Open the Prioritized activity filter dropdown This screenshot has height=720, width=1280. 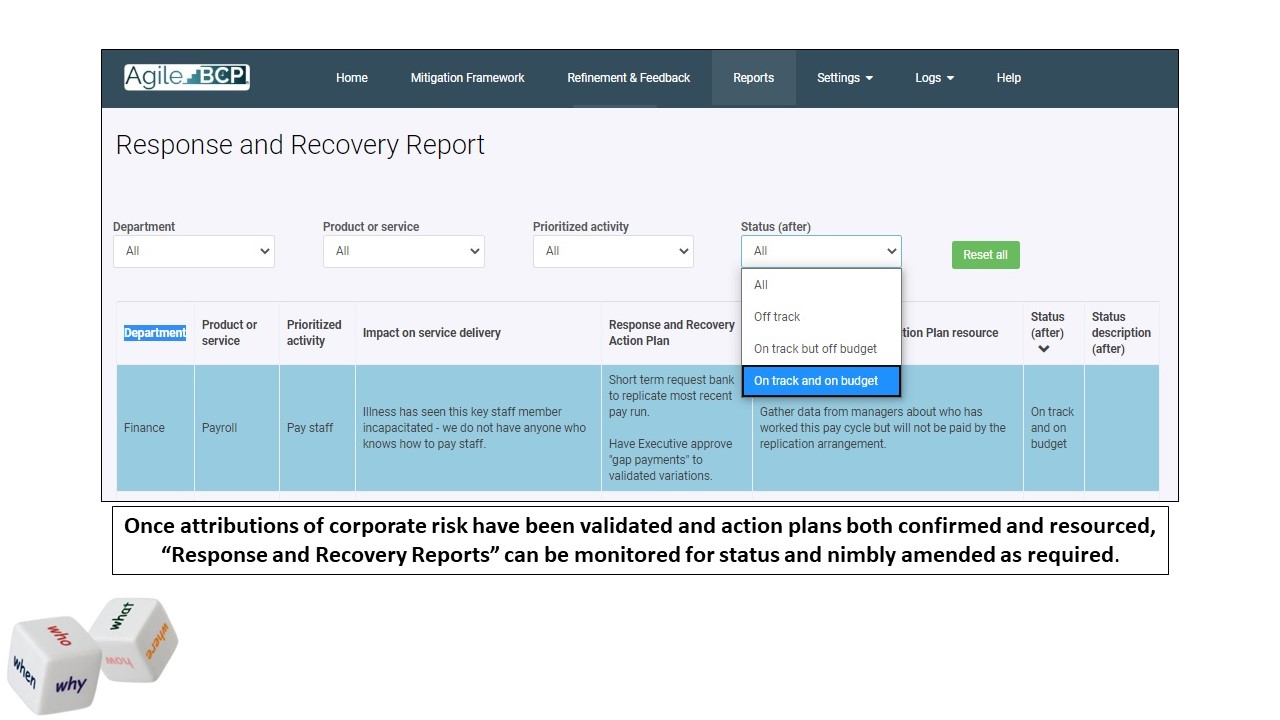click(x=613, y=251)
